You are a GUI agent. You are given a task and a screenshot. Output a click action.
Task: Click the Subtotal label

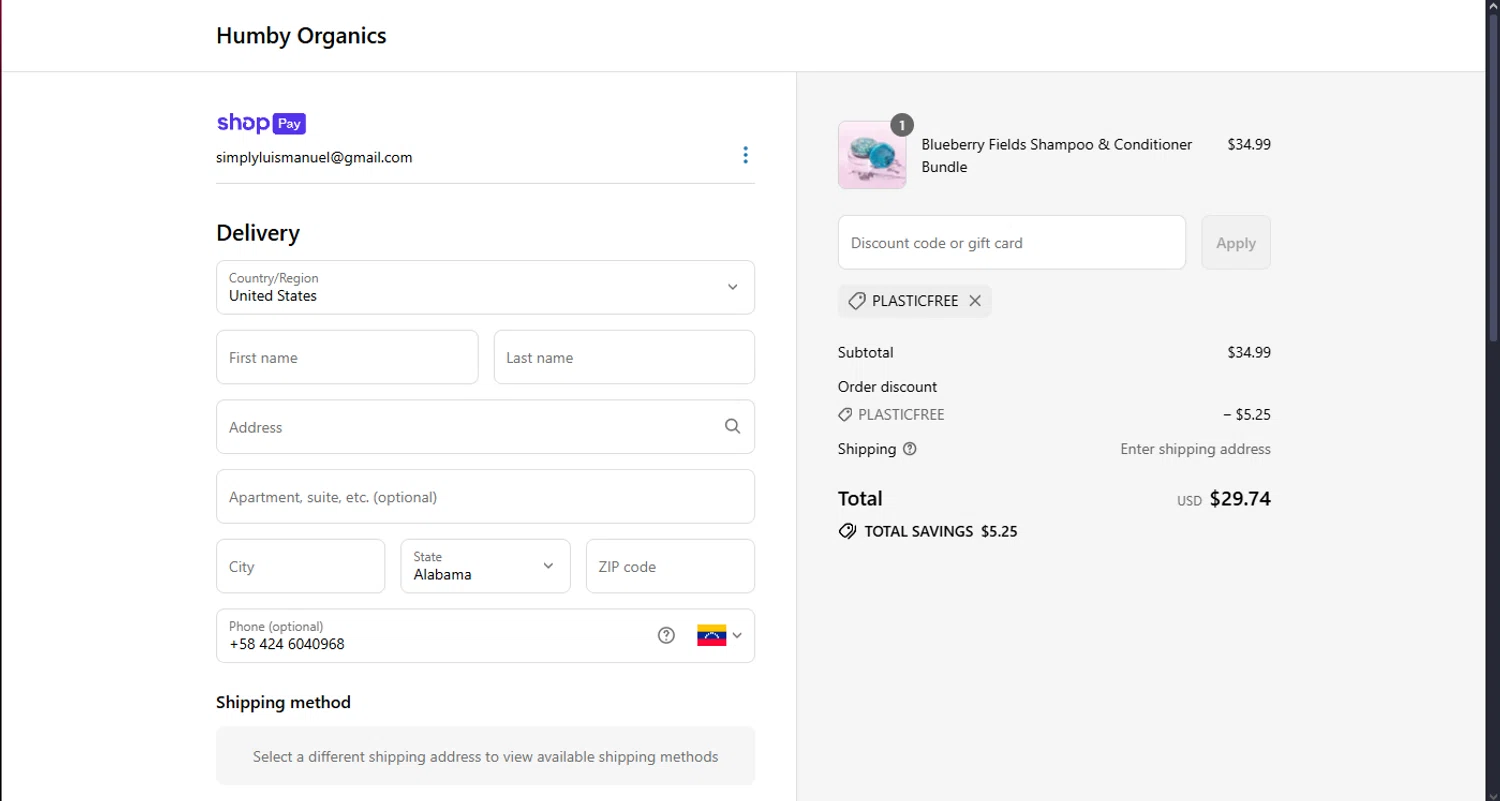coord(865,352)
